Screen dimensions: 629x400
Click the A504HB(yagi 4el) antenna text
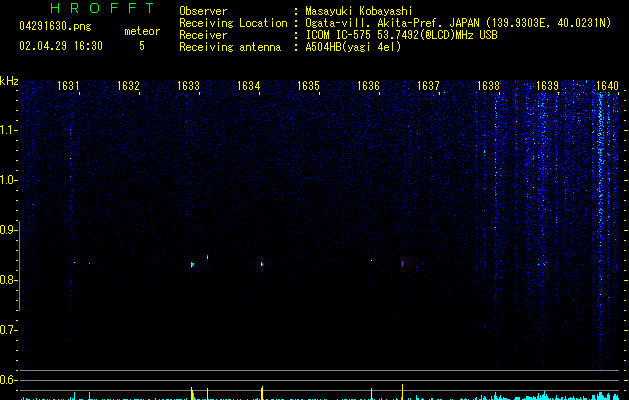[x=353, y=47]
